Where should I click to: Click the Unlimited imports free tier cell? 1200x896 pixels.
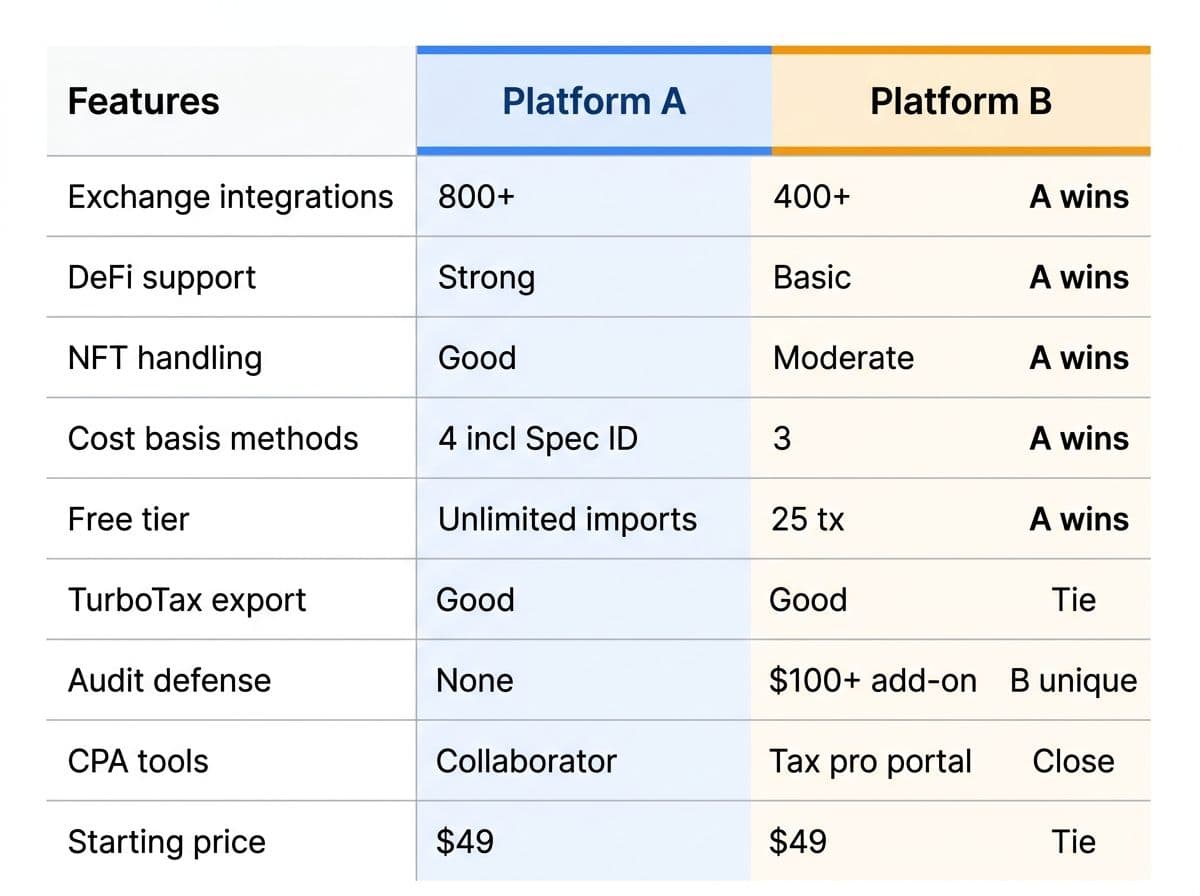tap(567, 520)
